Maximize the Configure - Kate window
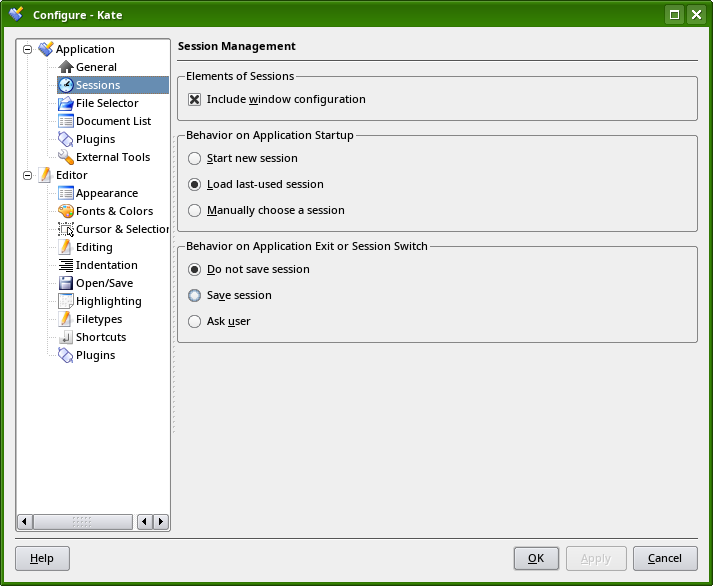The image size is (713, 586). coord(675,15)
